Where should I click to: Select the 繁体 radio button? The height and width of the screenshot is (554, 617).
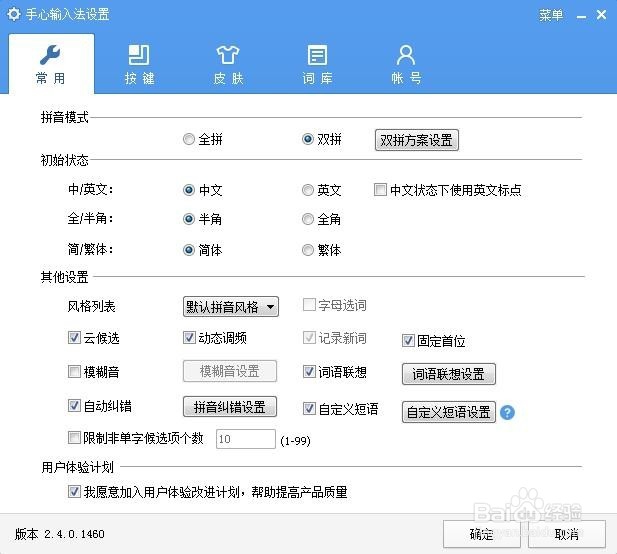308,250
